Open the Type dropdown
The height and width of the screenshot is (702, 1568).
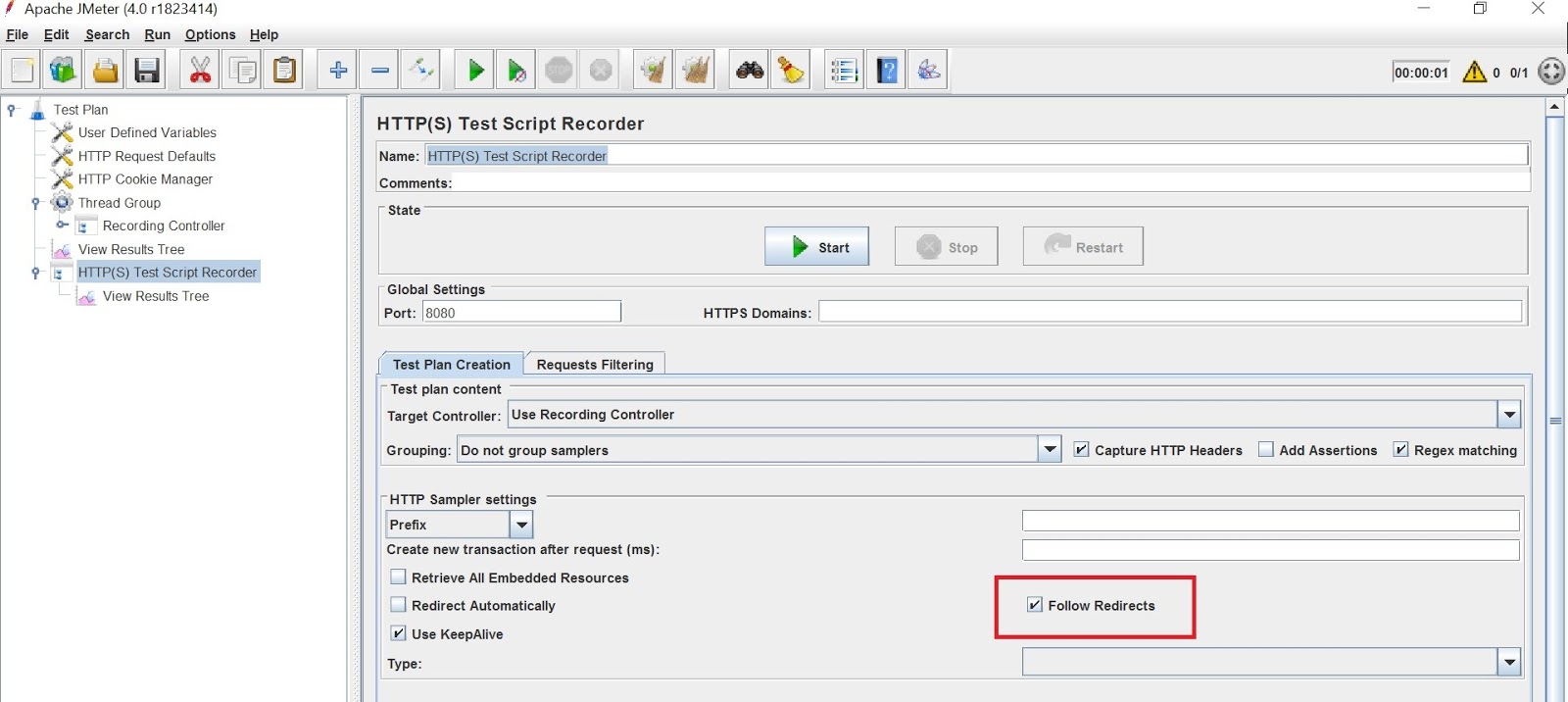coord(1509,663)
